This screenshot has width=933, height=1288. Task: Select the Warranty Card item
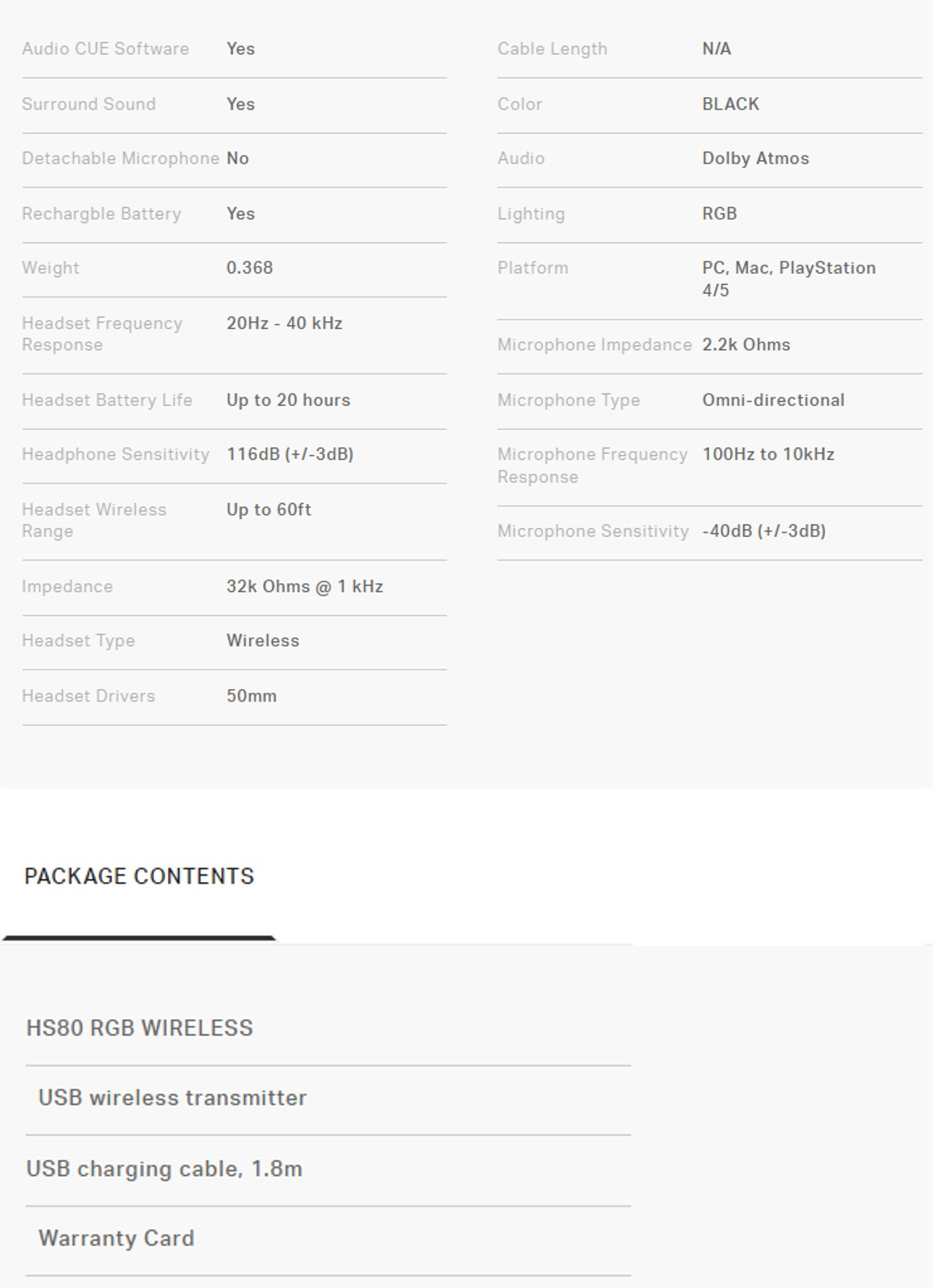pyautogui.click(x=117, y=1238)
